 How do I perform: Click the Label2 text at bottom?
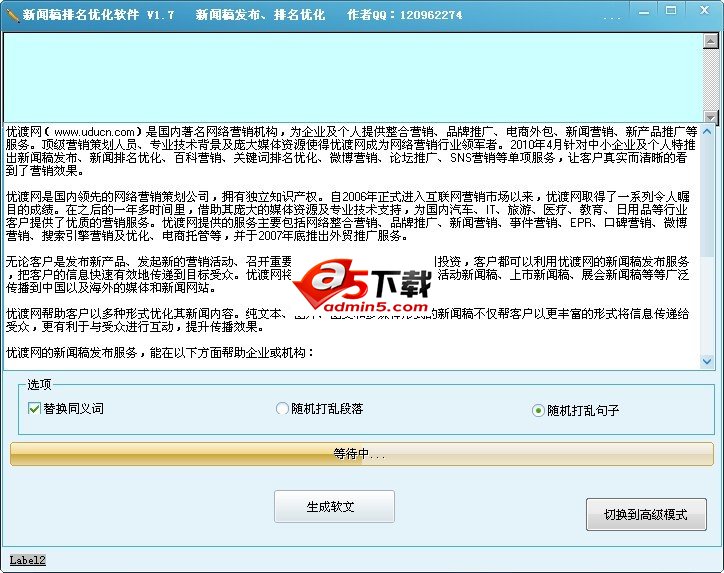[28, 560]
